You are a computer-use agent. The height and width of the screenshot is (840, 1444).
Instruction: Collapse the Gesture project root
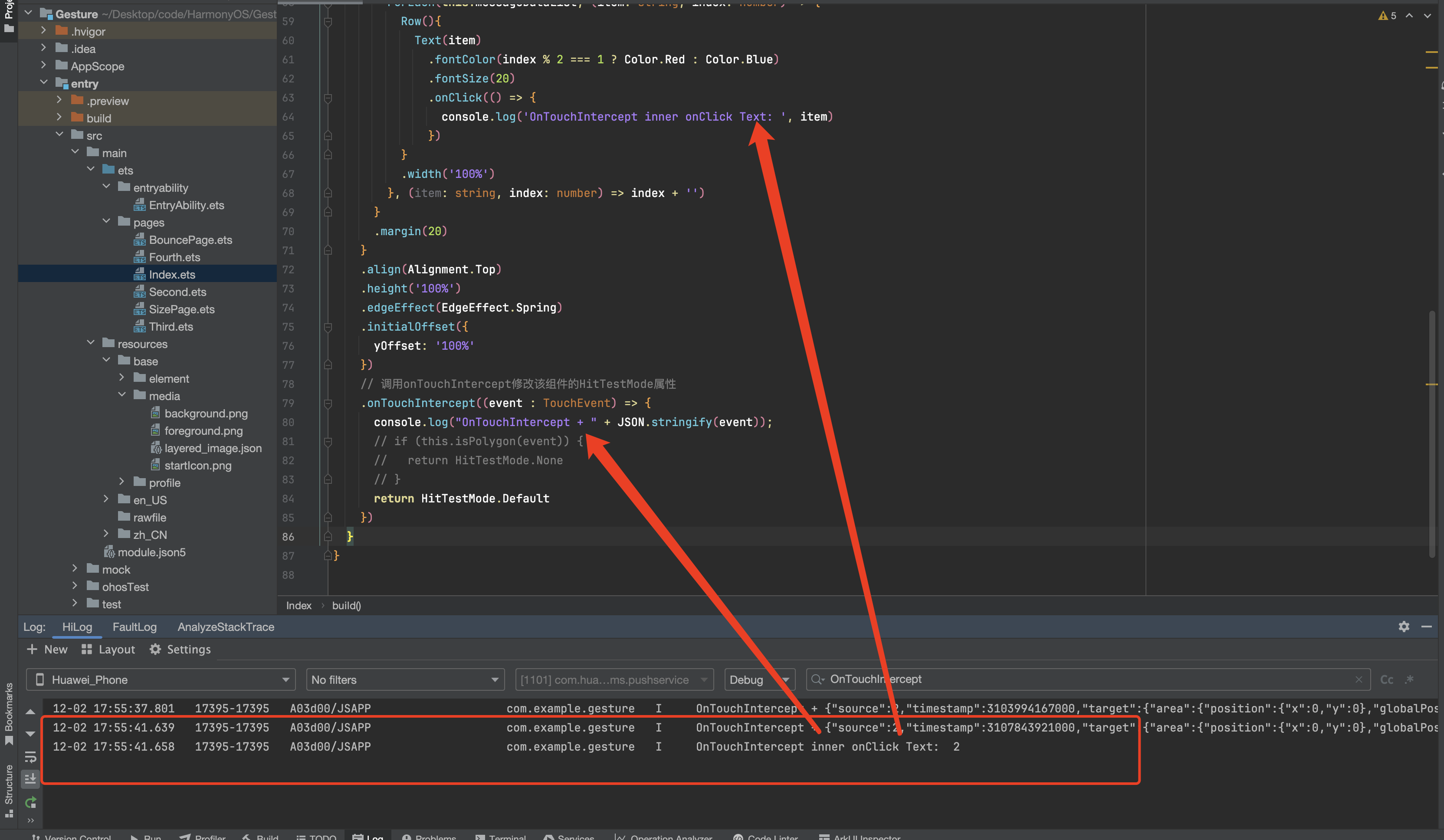pyautogui.click(x=28, y=13)
